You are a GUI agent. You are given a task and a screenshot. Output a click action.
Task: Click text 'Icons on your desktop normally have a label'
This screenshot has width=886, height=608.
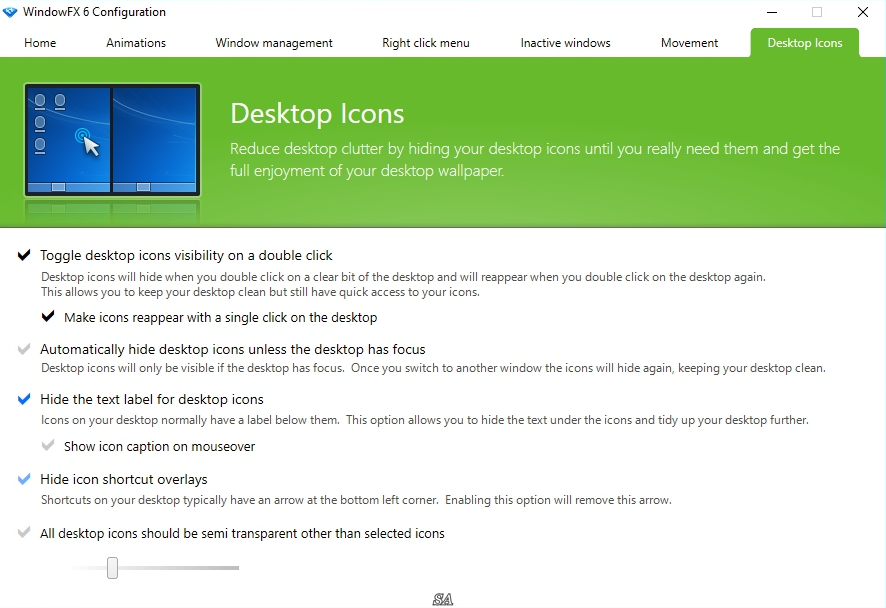424,420
